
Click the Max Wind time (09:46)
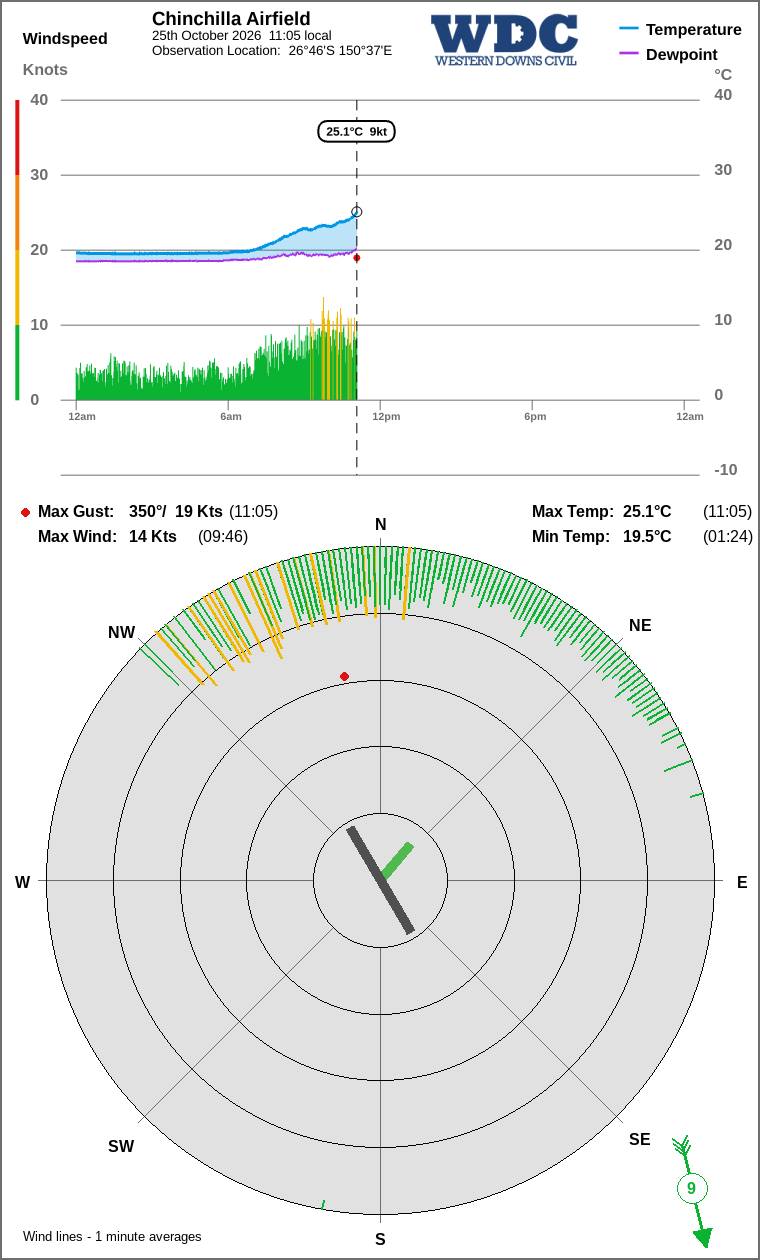tap(223, 537)
